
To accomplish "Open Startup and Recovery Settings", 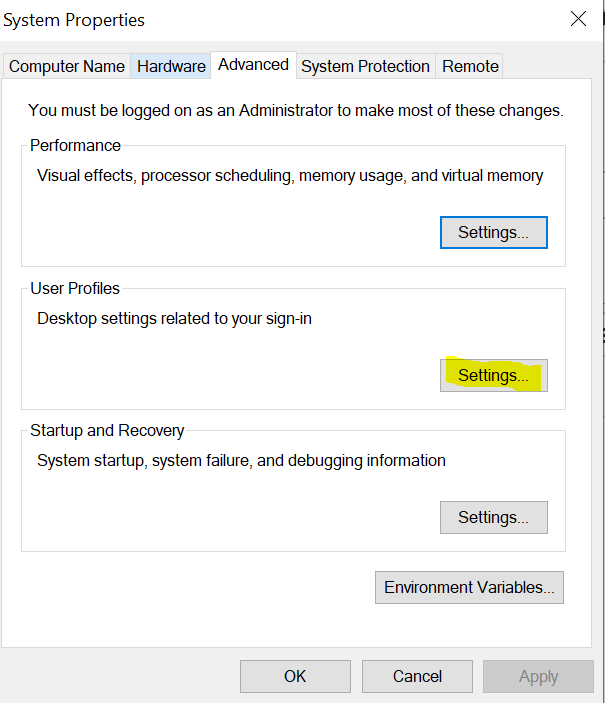I will [x=493, y=517].
